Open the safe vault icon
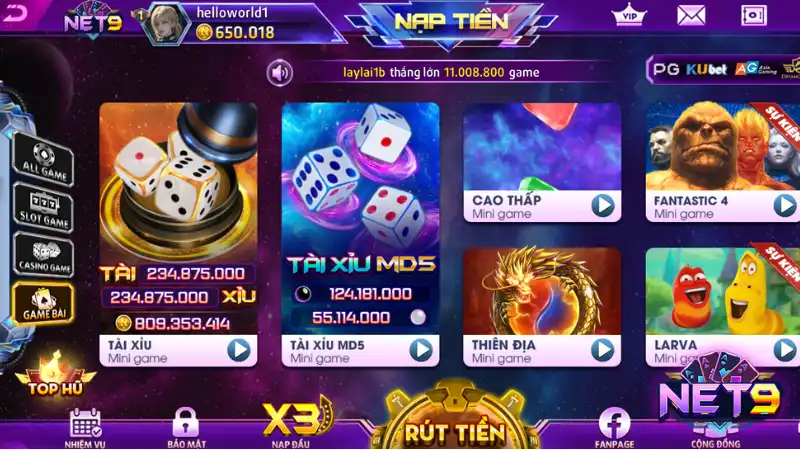Screen dimensions: 800x450 (x=754, y=15)
